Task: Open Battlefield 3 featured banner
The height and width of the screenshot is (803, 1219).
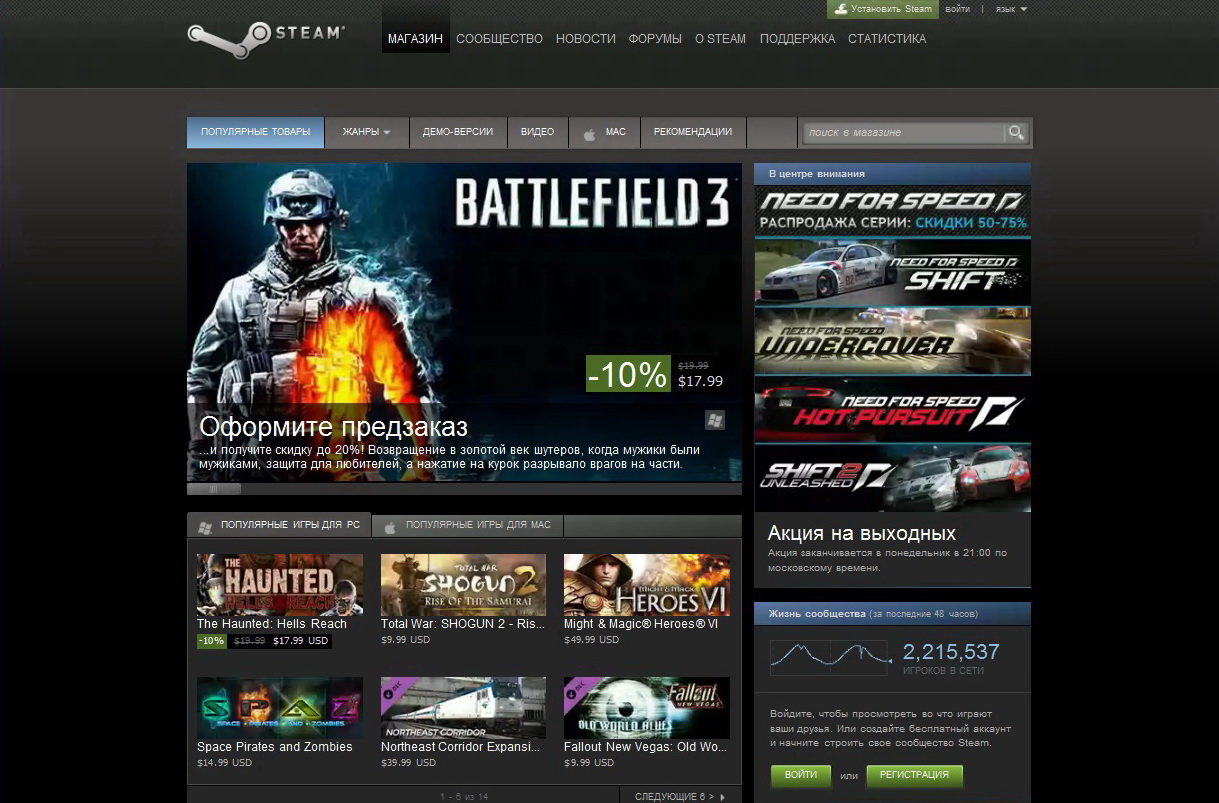Action: coord(464,322)
